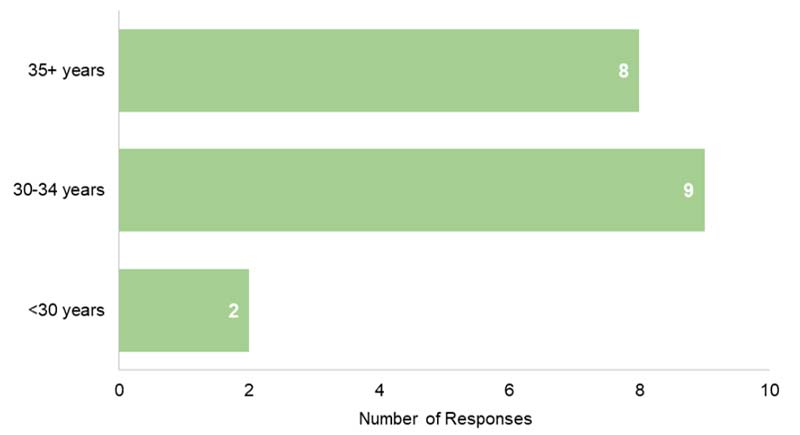Select the "<30 years" category label
This screenshot has width=800, height=435.
pos(69,310)
